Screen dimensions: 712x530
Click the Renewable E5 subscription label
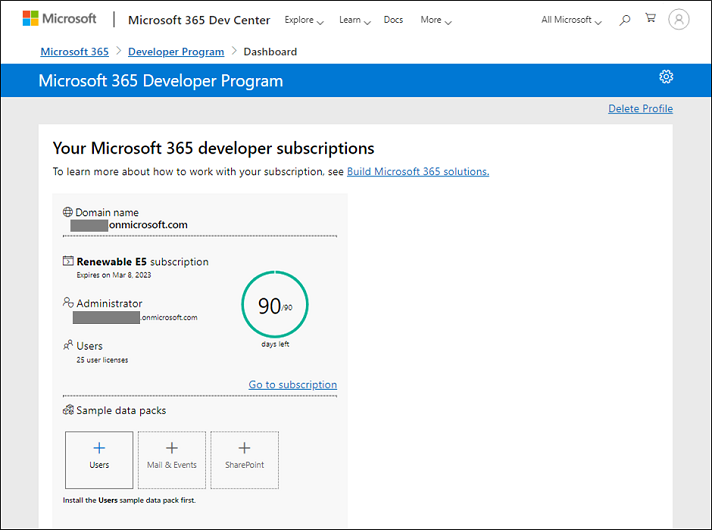pos(143,262)
